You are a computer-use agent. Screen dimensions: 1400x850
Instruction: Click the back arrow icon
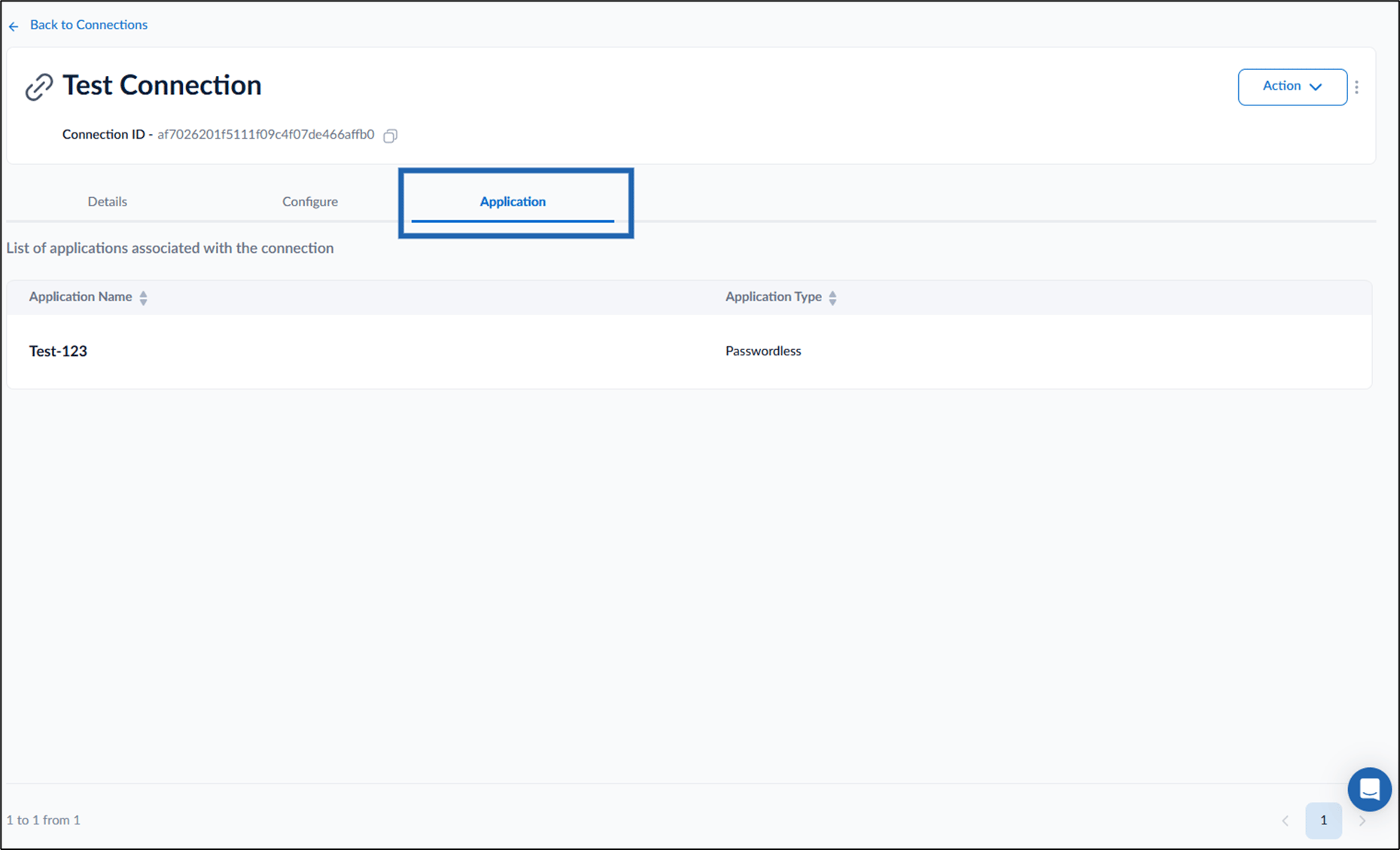[14, 26]
